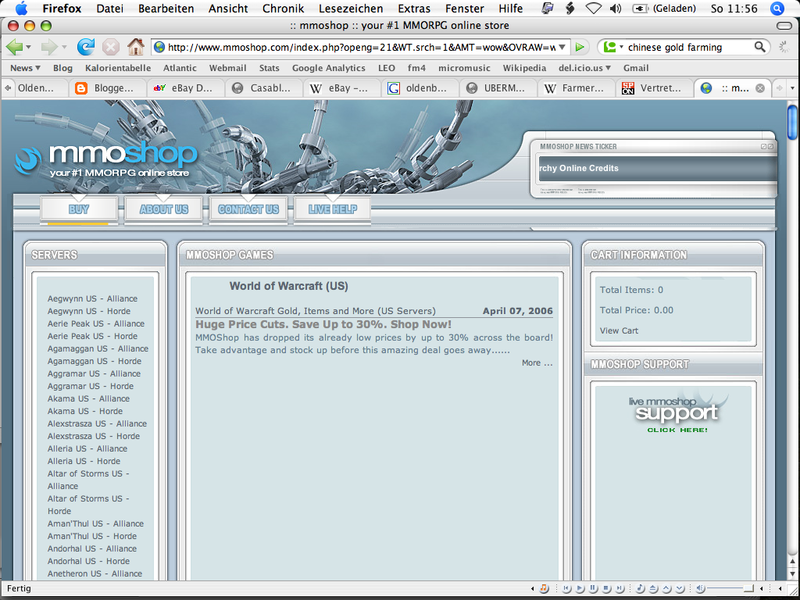Open the Google Analytics bookmark

pos(329,68)
